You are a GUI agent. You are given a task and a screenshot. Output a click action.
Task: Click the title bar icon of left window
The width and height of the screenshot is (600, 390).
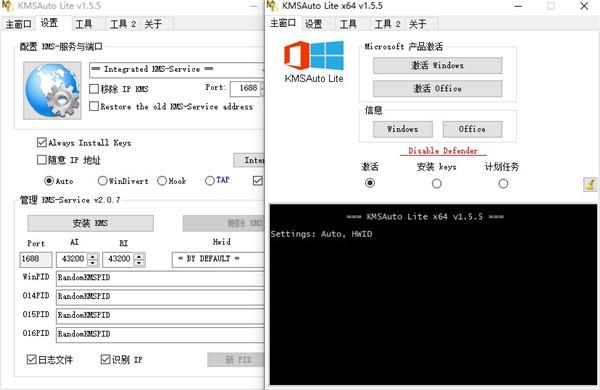7,6
